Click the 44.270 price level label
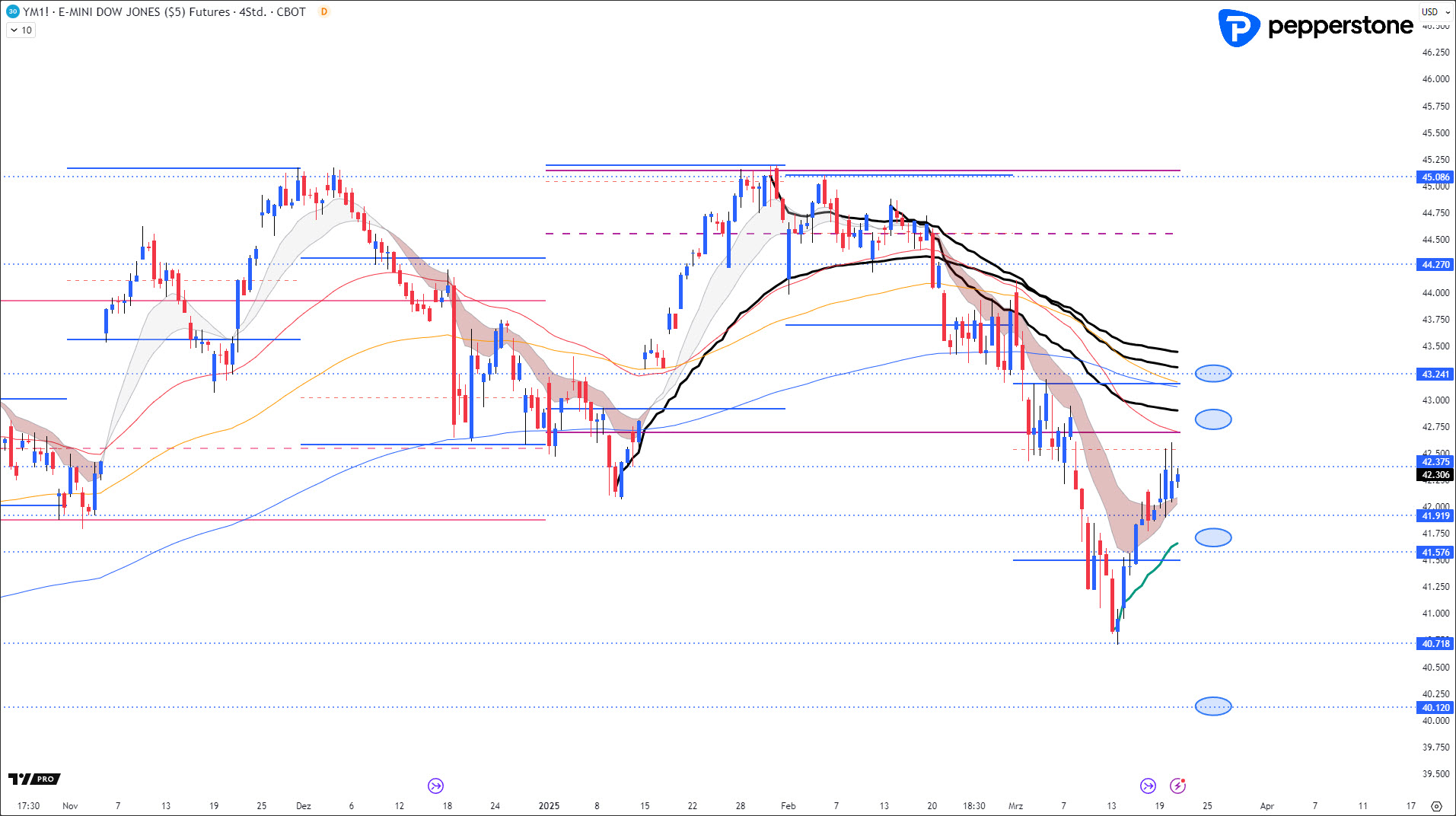Screen dimensions: 1456x816 1435,265
